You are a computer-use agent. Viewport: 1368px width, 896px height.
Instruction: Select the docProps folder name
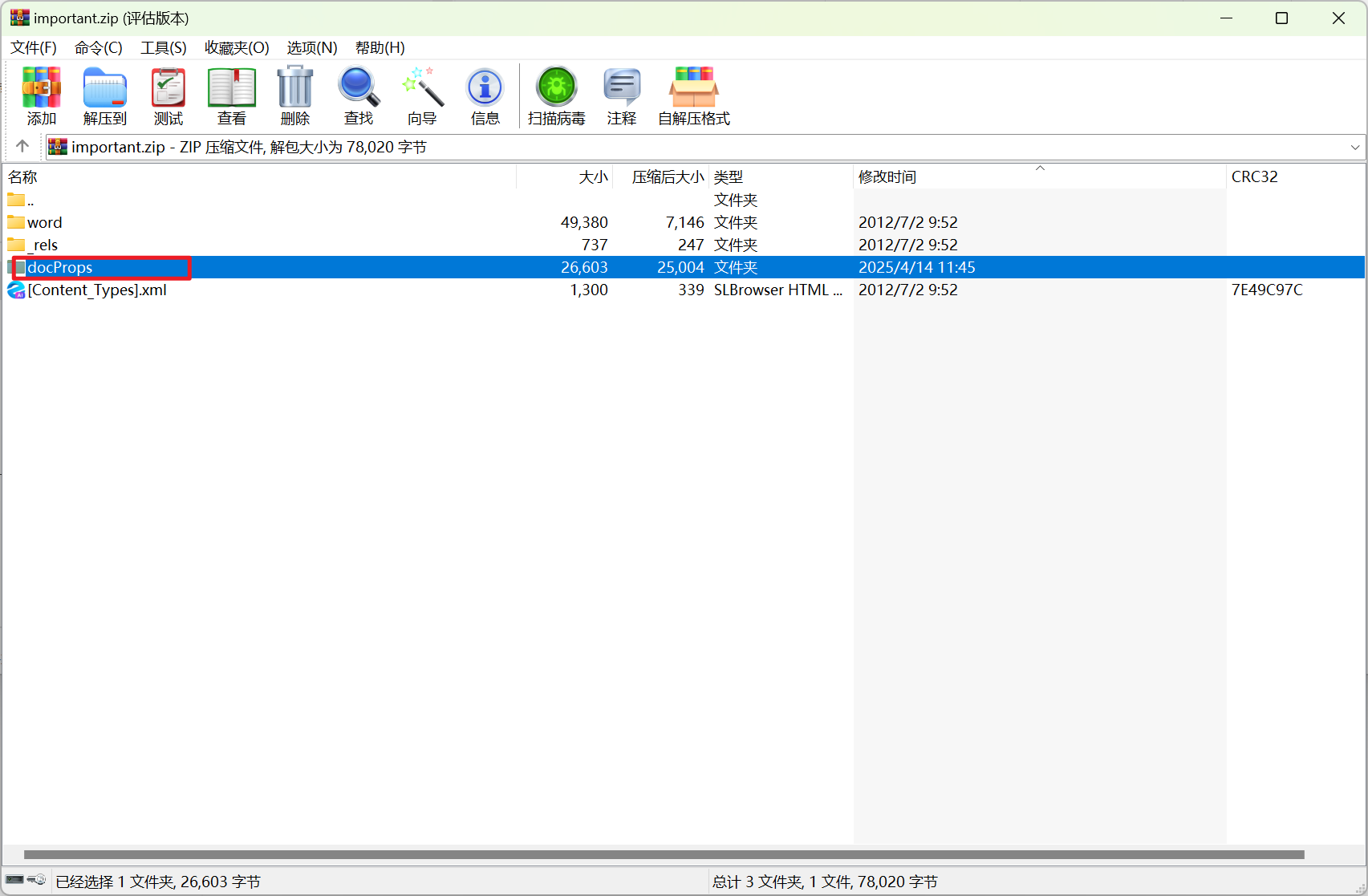[60, 267]
